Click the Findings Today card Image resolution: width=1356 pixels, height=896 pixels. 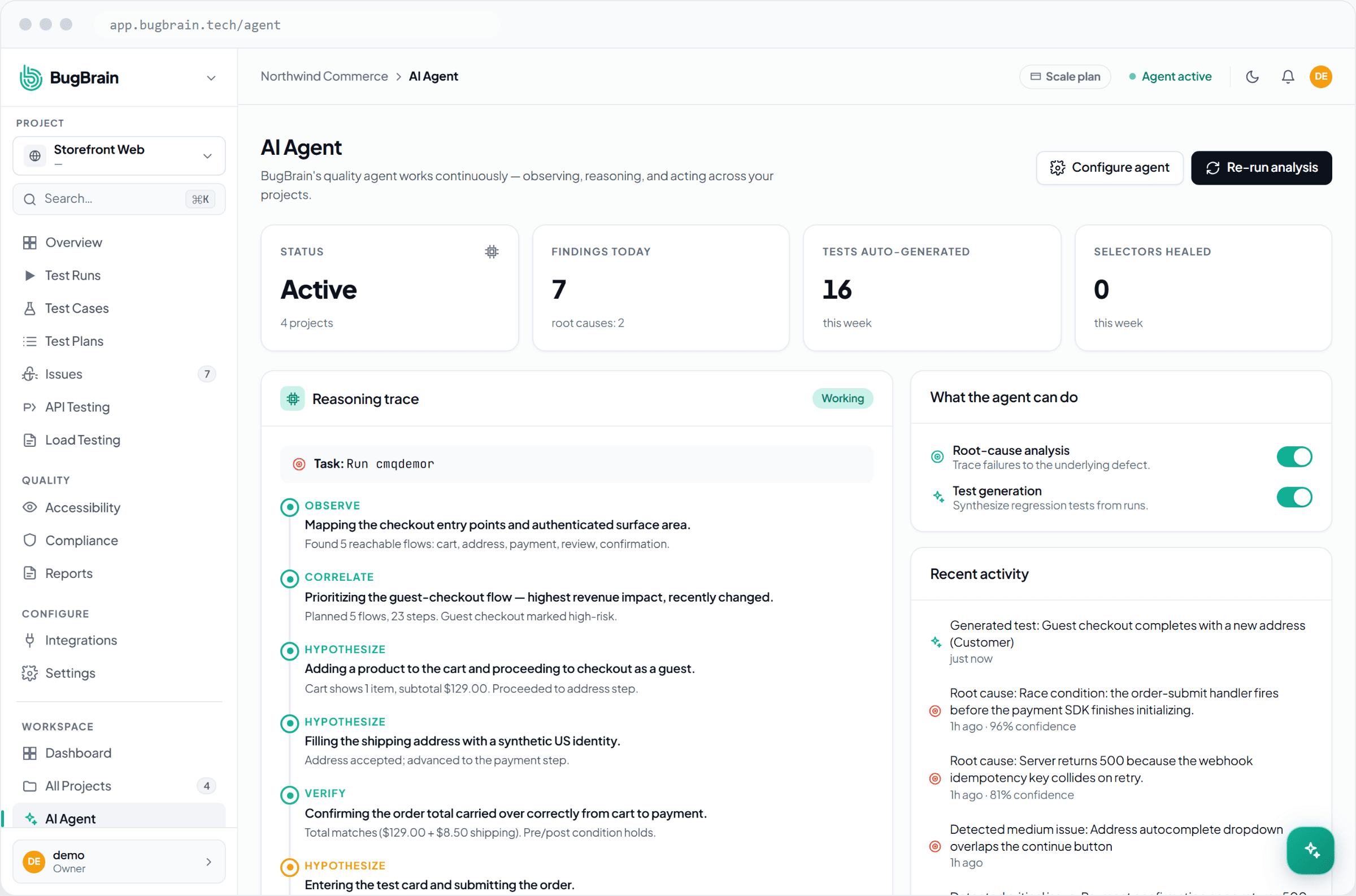coord(660,288)
